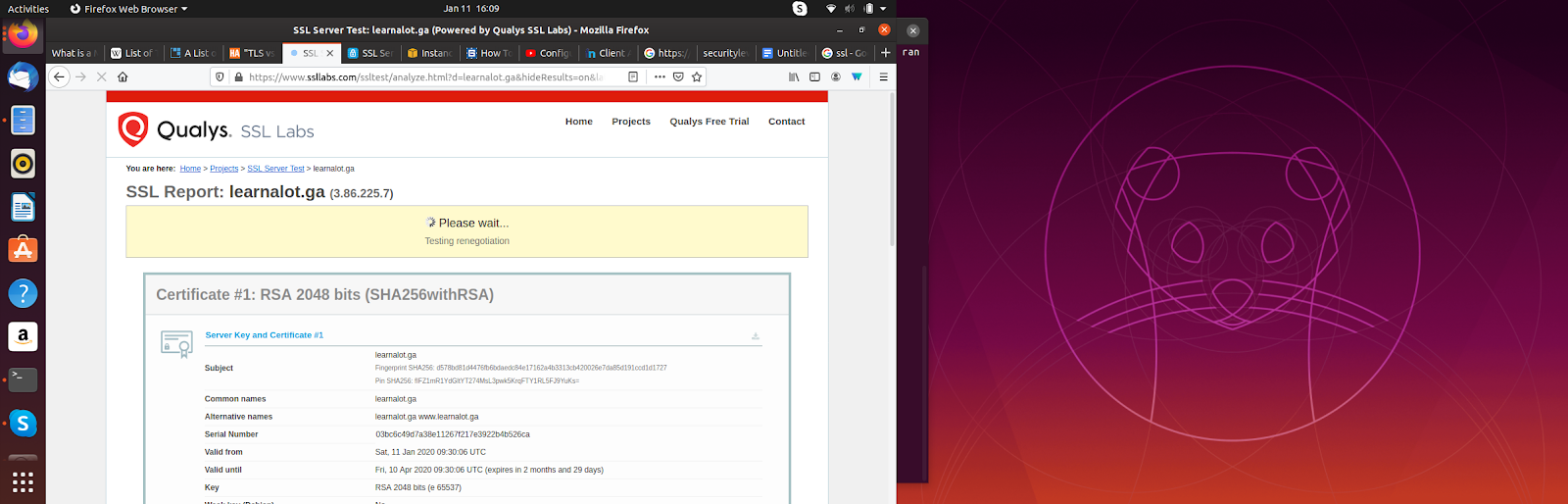Follow the Home breadcrumb link
The image size is (1568, 504).
pos(190,169)
